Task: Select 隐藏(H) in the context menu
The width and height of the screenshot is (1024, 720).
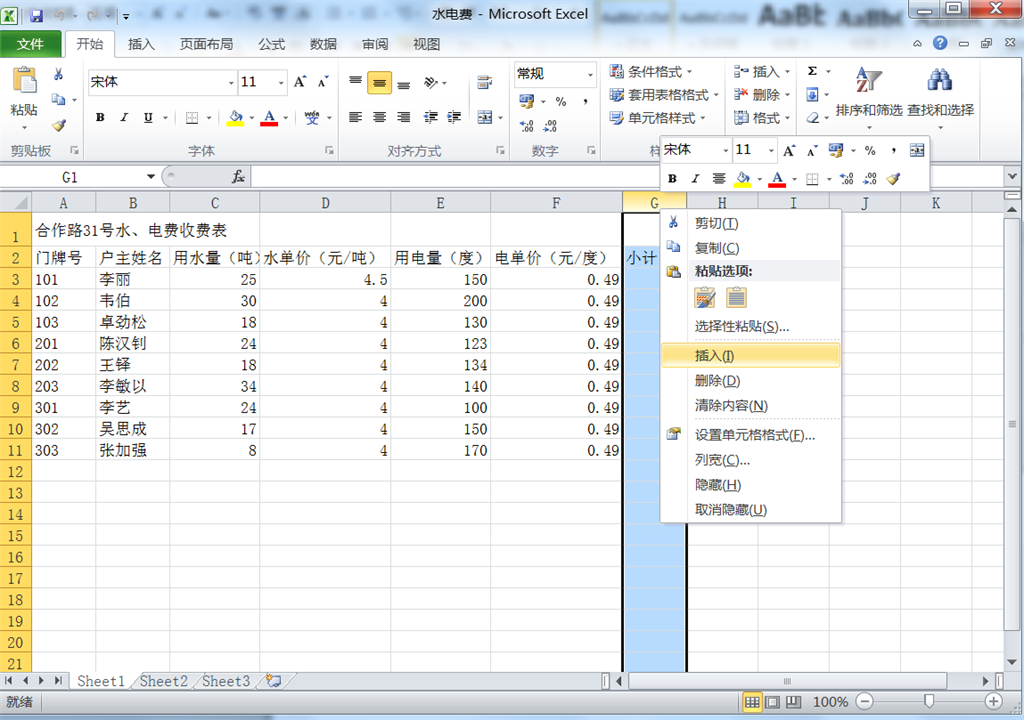Action: pyautogui.click(x=717, y=485)
